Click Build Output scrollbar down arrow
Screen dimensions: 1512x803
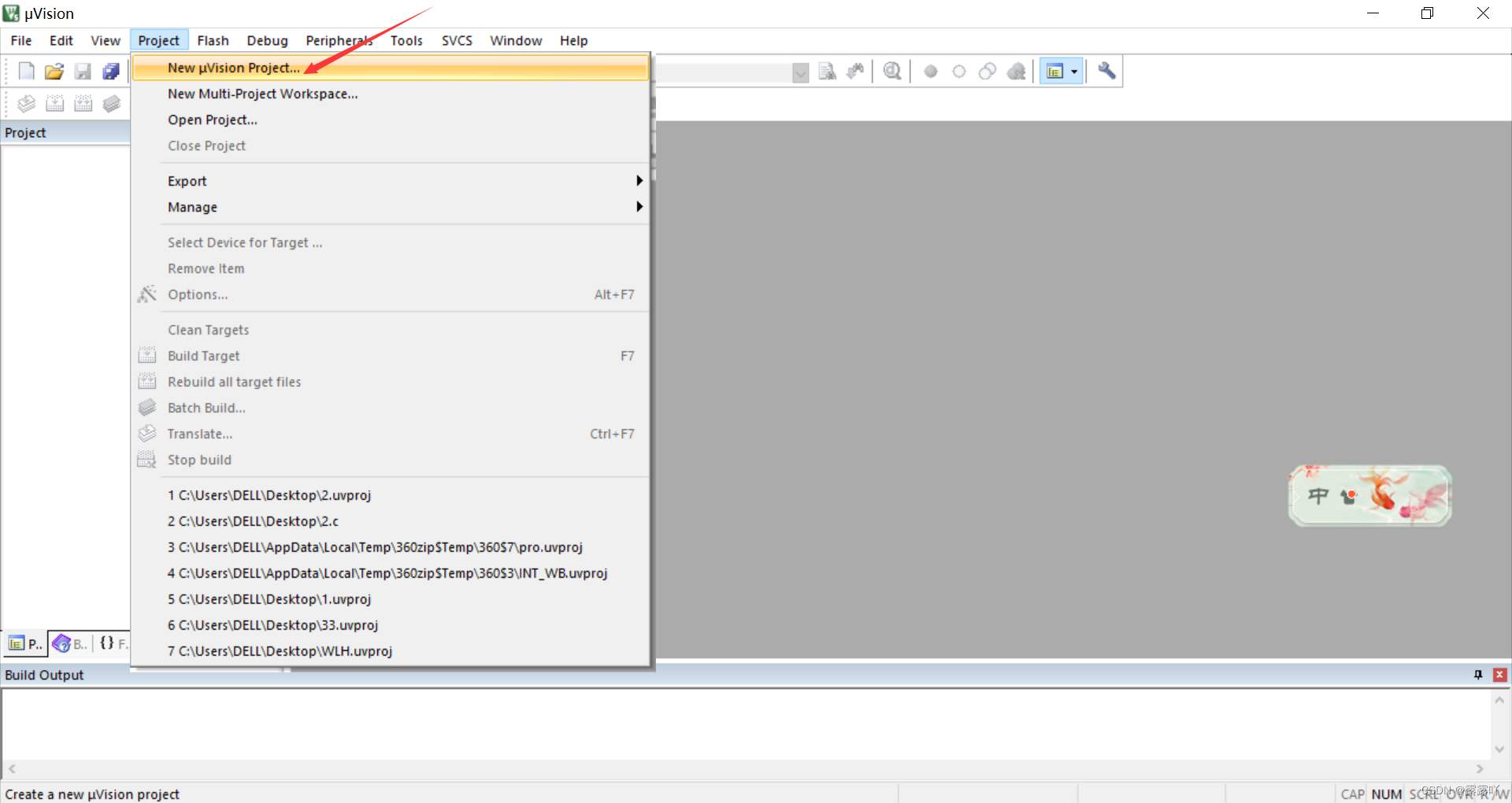click(1499, 749)
